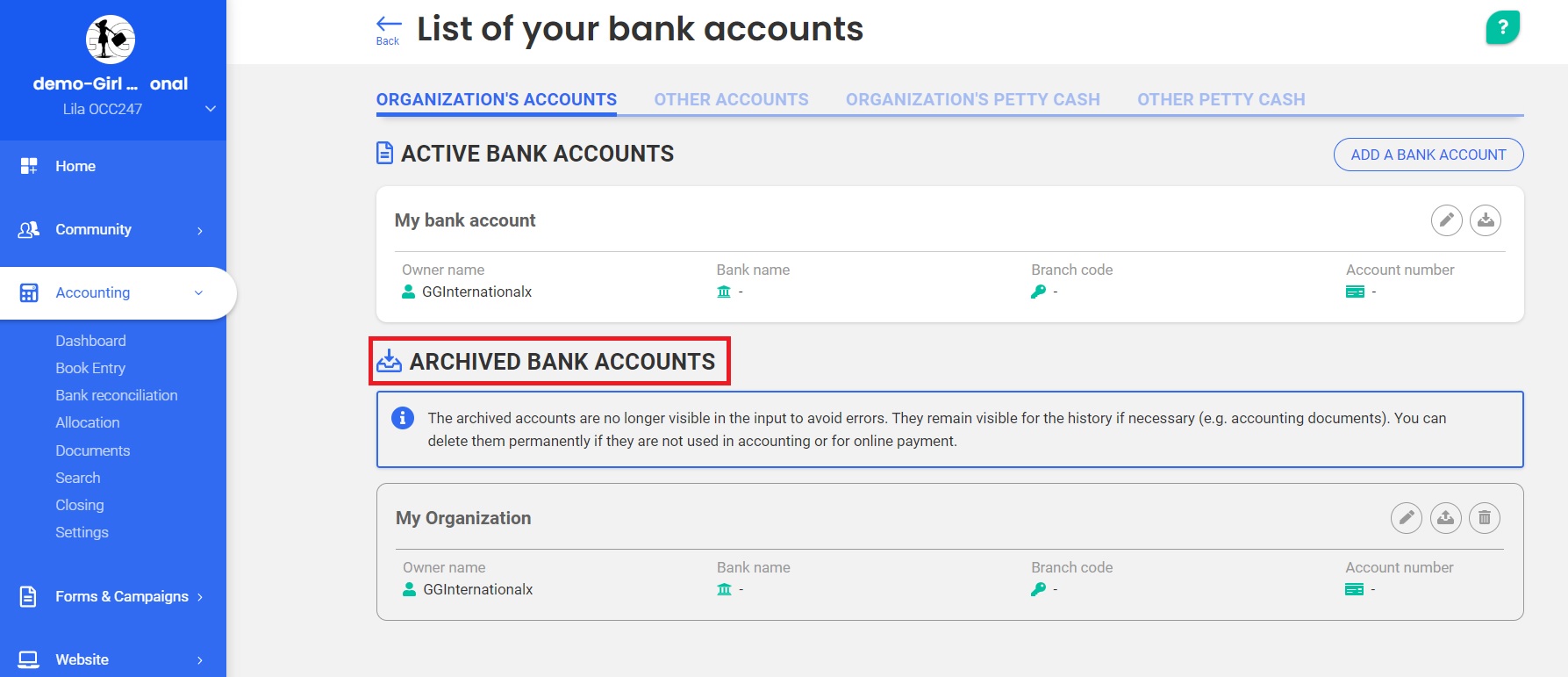Switch to the Other Accounts tab
Screen dimensions: 1568x677
731,100
